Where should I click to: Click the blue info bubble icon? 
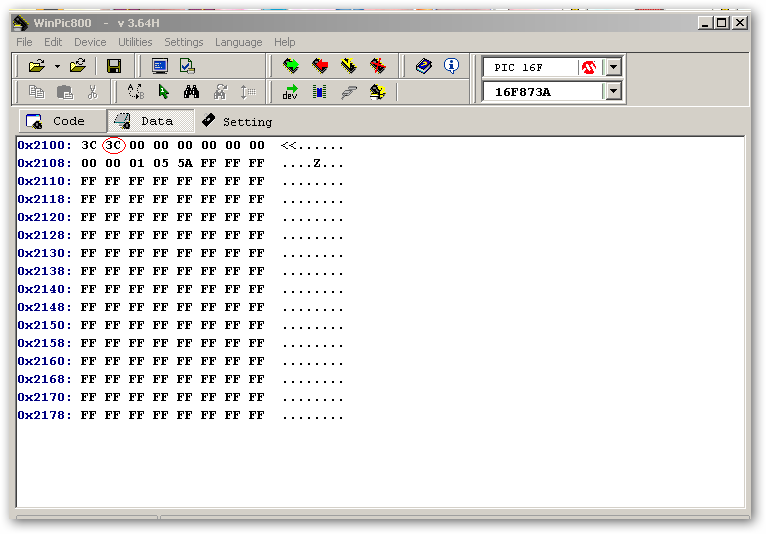point(451,65)
